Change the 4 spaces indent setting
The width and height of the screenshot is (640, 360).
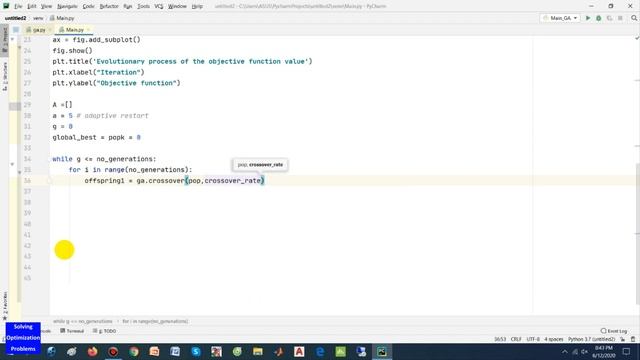553,339
